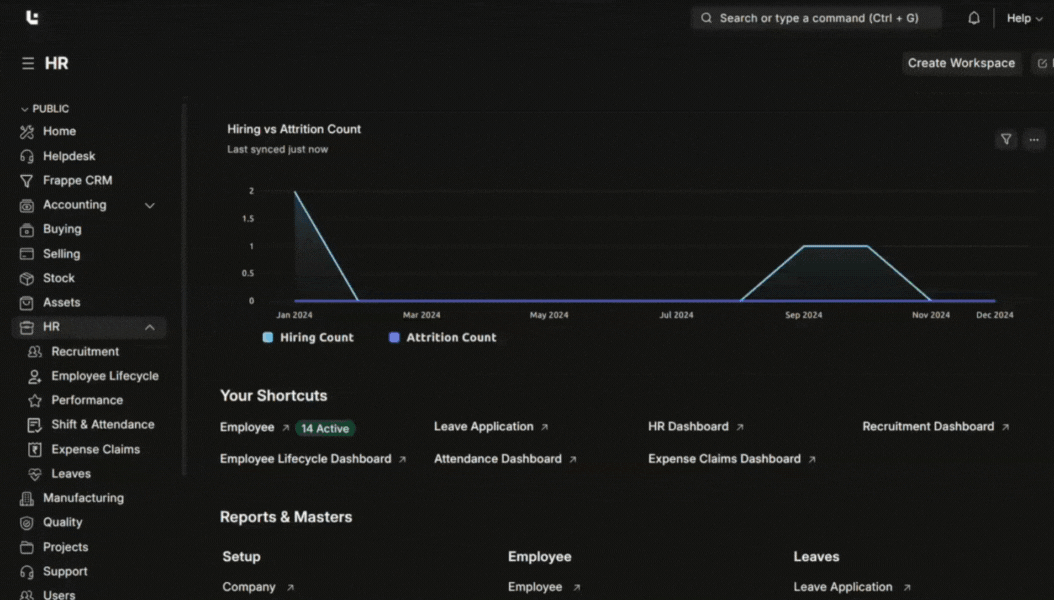Select Shift & Attendance sidebar item
The image size is (1054, 600).
pyautogui.click(x=102, y=425)
